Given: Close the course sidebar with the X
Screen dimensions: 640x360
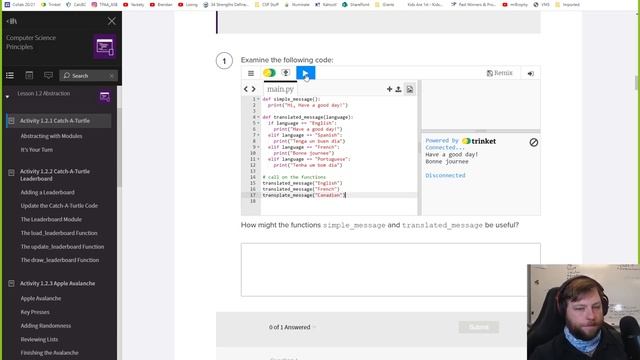Looking at the screenshot, I should (111, 21).
